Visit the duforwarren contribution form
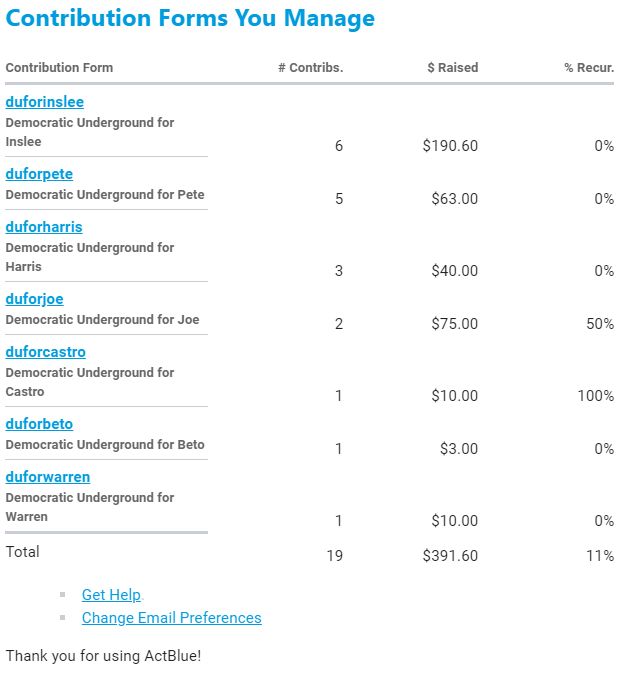Image resolution: width=634 pixels, height=679 pixels. (x=48, y=477)
